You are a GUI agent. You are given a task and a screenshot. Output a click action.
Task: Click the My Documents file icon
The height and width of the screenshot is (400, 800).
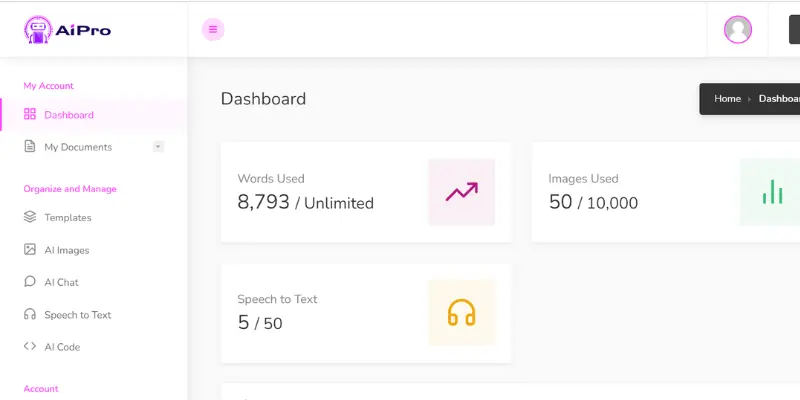[30, 146]
